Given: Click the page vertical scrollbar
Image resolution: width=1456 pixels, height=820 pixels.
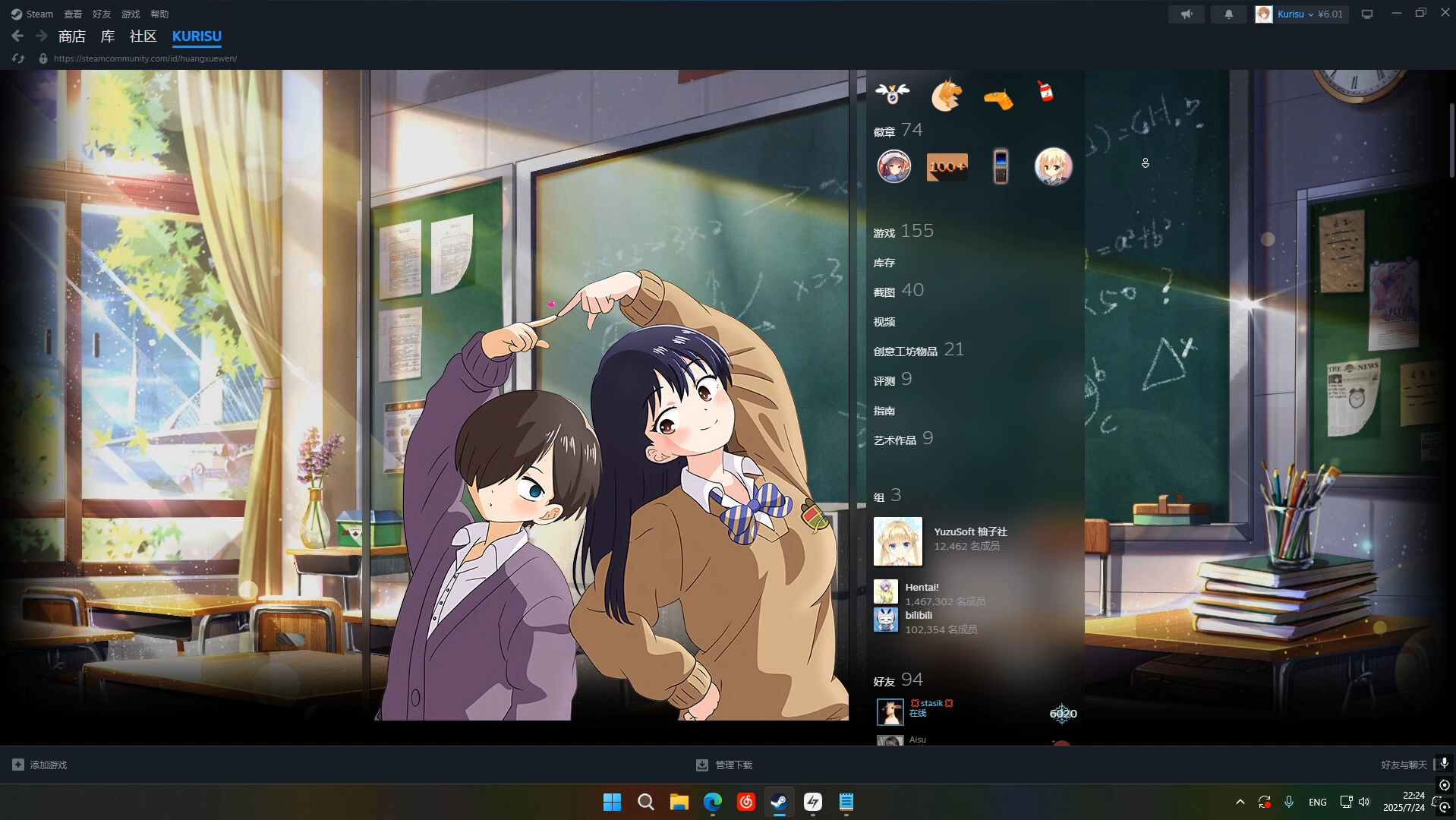Looking at the screenshot, I should click(1451, 140).
